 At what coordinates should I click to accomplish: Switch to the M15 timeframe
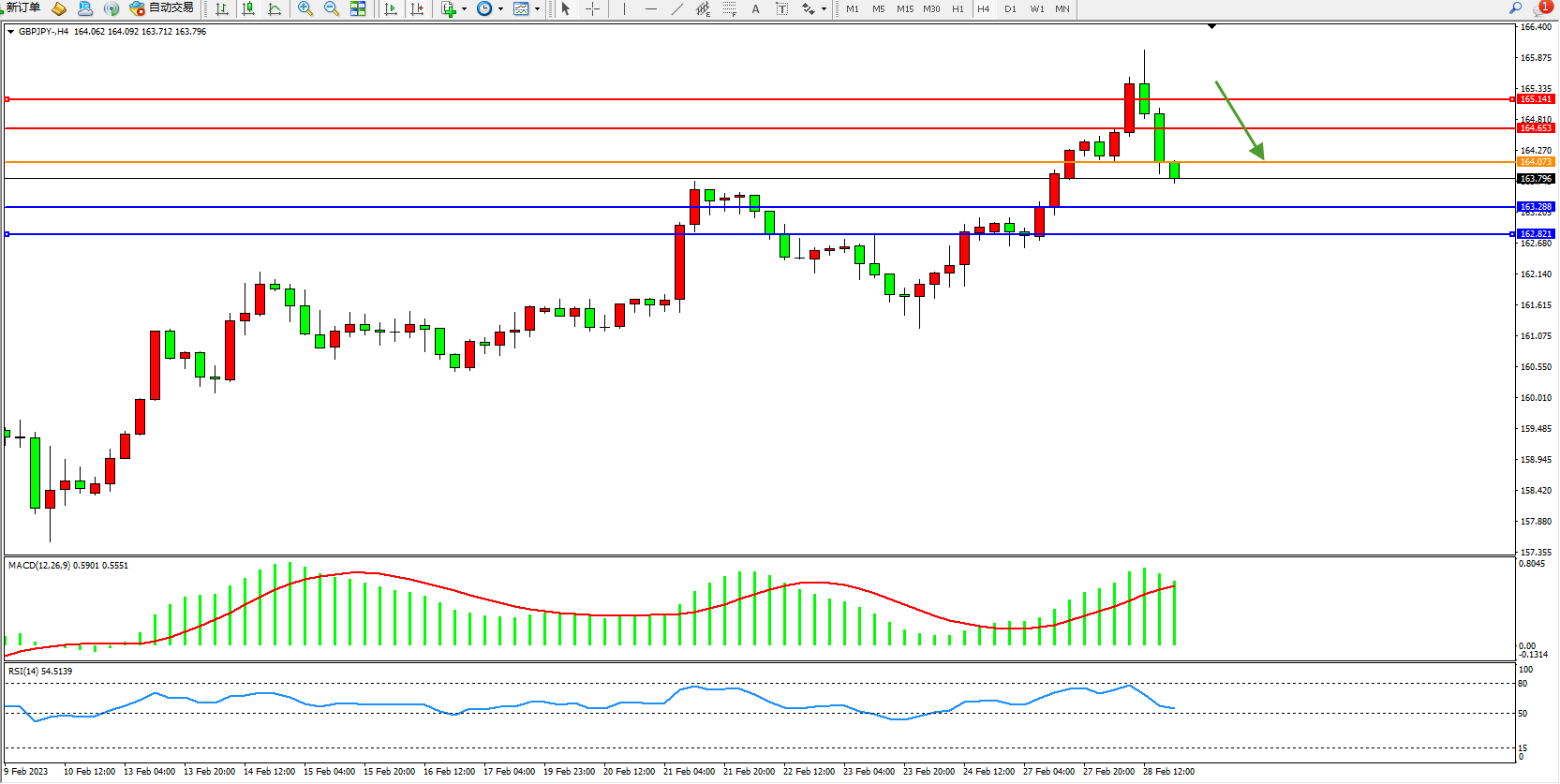click(904, 9)
